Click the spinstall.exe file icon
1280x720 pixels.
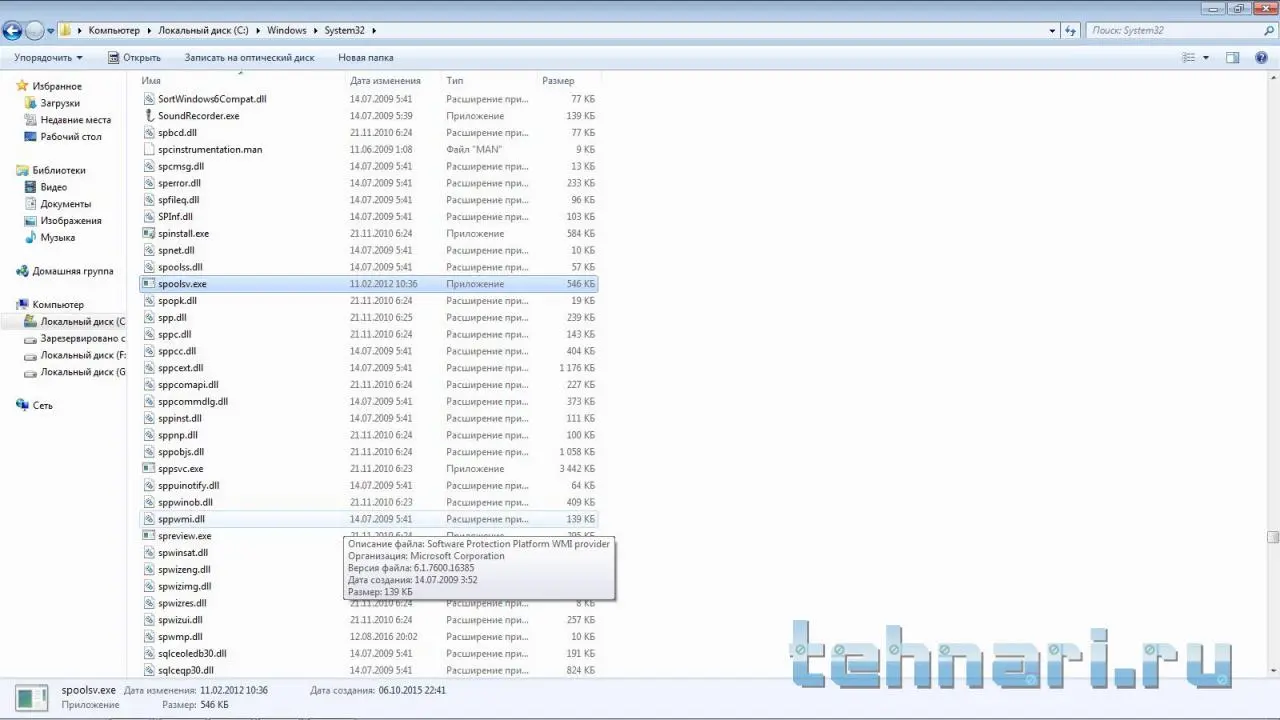(150, 234)
